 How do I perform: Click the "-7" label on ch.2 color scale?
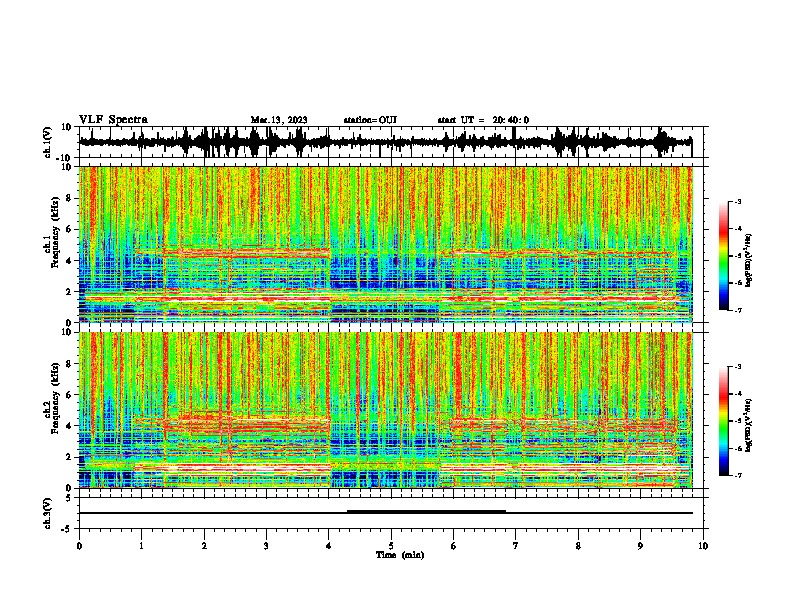point(738,475)
